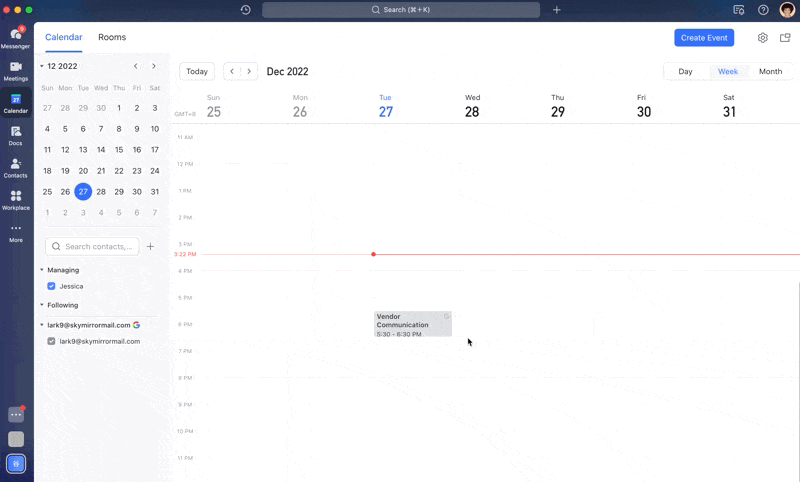Add a calendar with the plus icon
Screen dimensions: 800x482
(150, 246)
